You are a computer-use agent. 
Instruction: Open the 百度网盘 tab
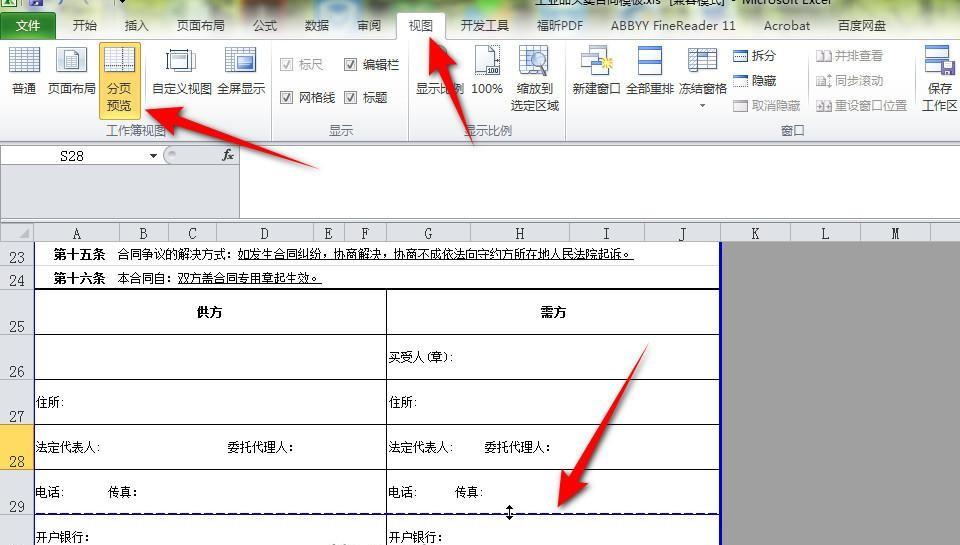pyautogui.click(x=861, y=26)
